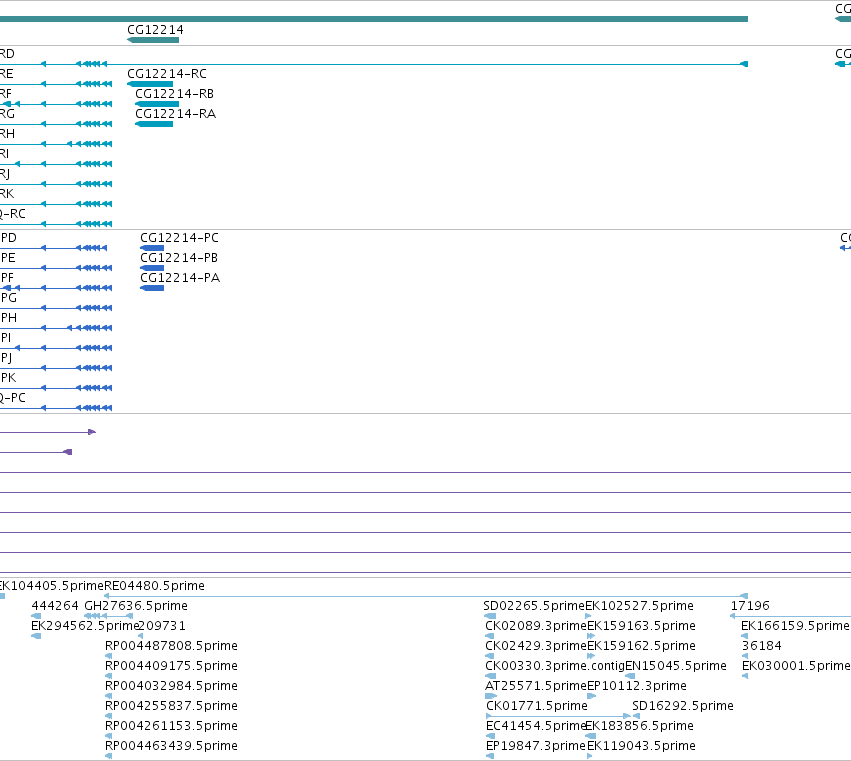The width and height of the screenshot is (851, 761).
Task: Select the Q-PC protein row label
Action: click(x=12, y=398)
